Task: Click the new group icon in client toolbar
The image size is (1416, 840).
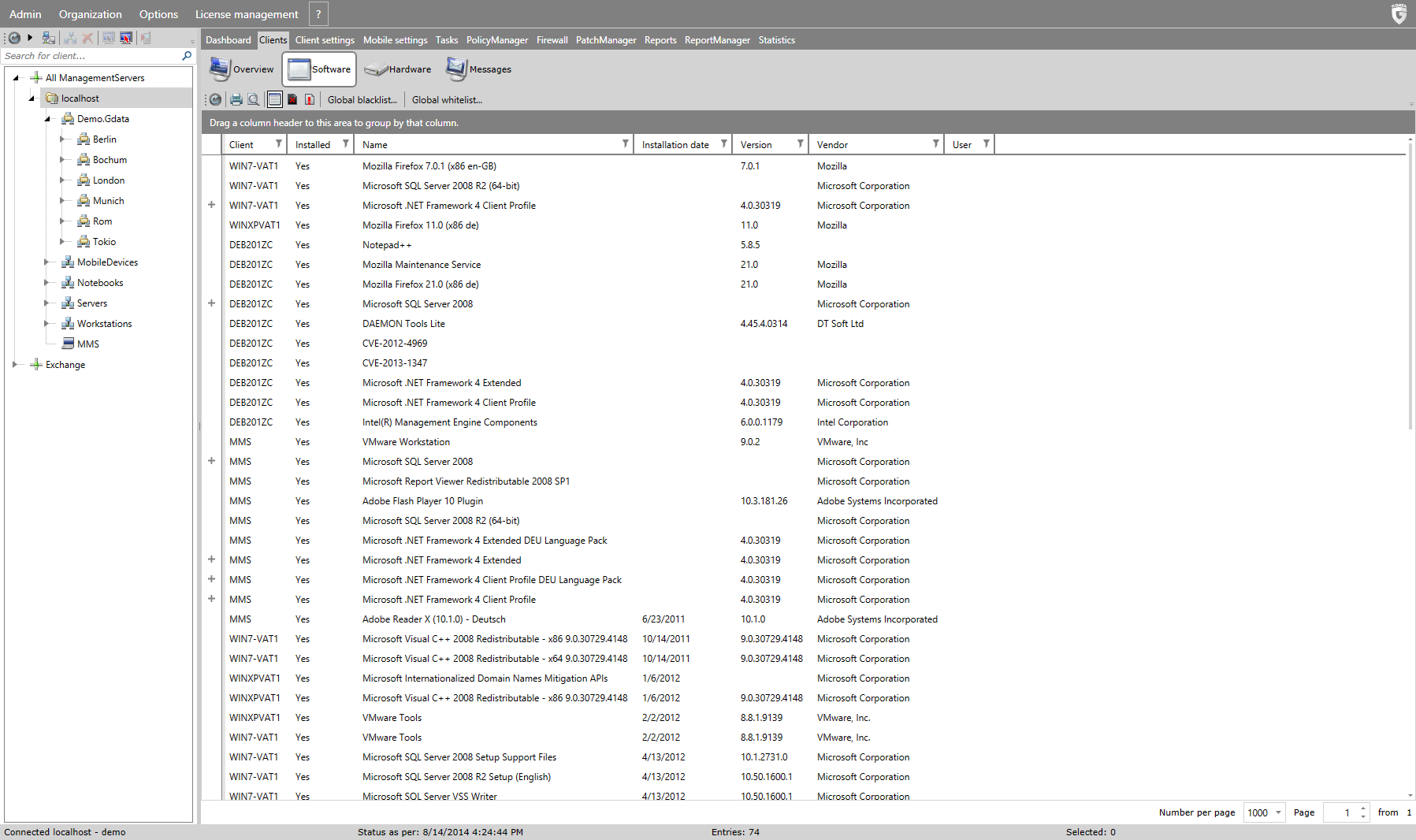Action: [x=70, y=38]
